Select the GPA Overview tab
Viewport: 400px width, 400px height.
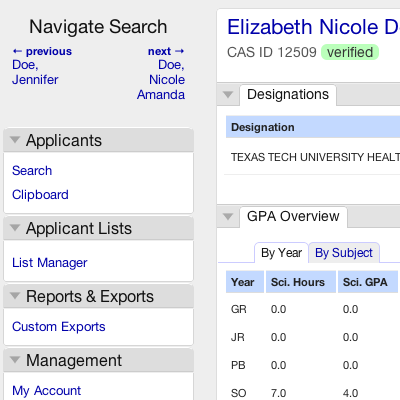tap(293, 217)
